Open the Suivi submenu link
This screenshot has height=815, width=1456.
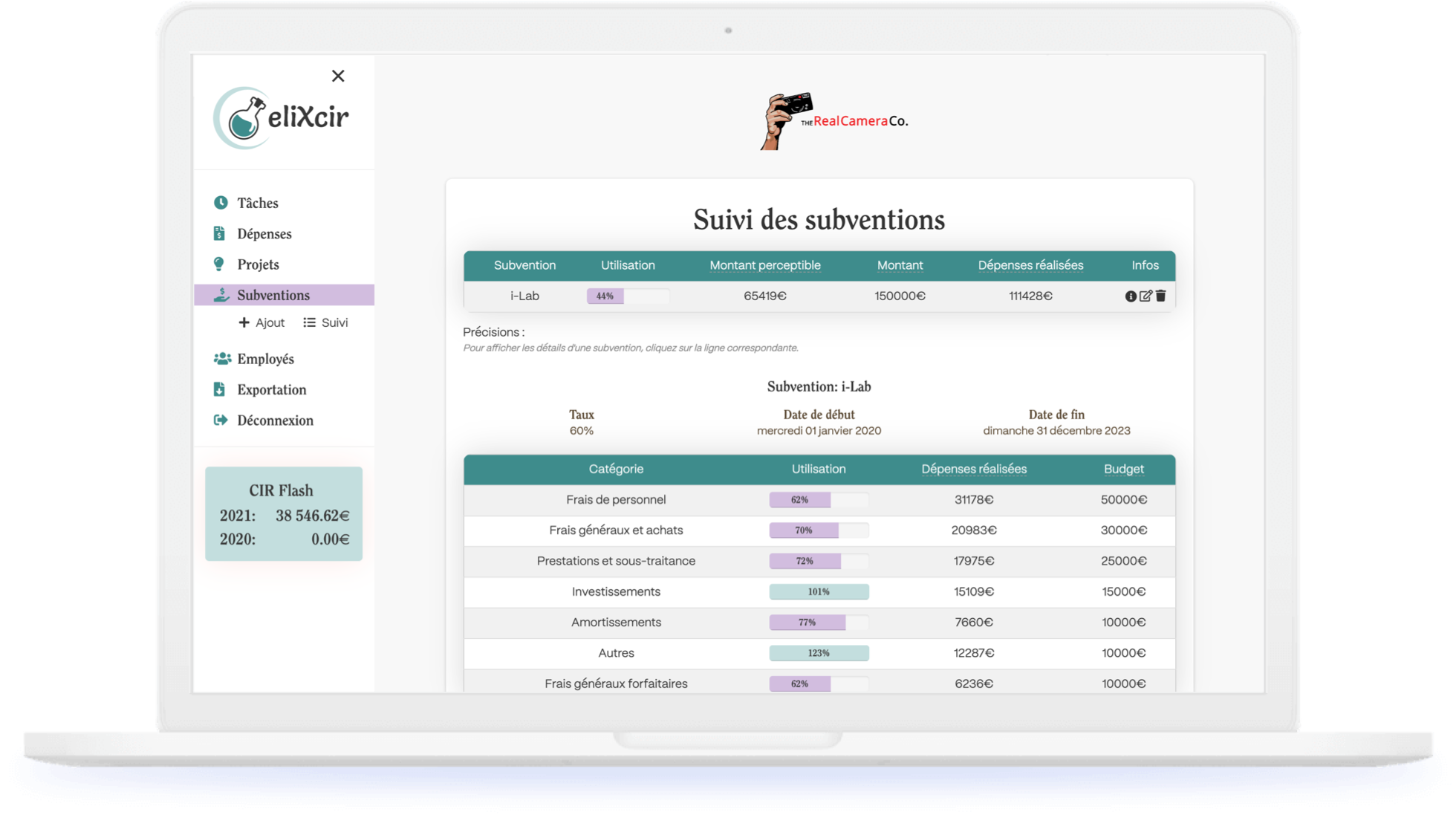pos(325,322)
